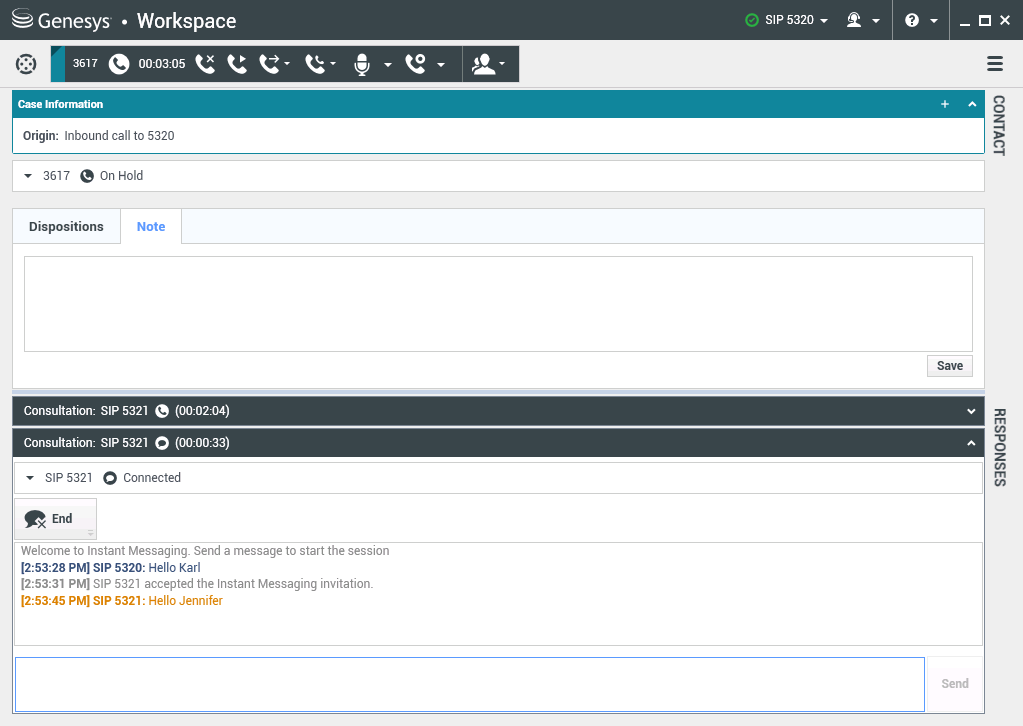Screen dimensions: 1023x726
Task: End the call with the release icon
Action: 205,64
